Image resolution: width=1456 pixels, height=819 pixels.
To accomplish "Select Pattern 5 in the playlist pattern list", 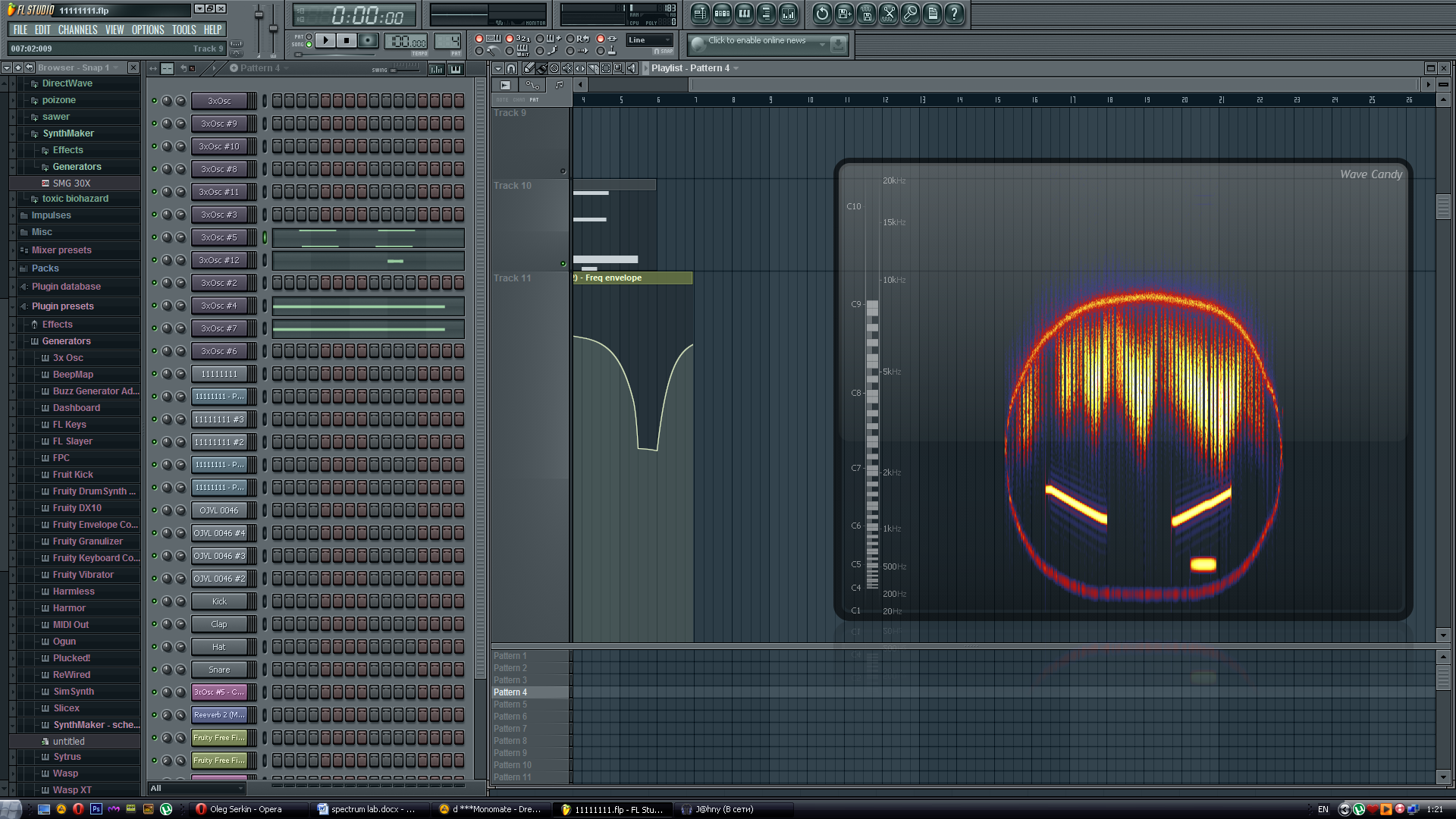I will pos(531,704).
